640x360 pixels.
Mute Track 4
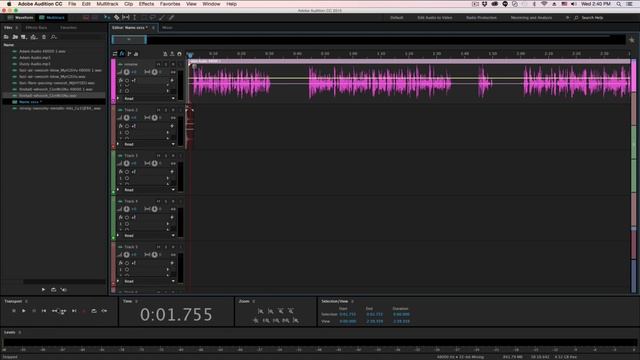158,202
